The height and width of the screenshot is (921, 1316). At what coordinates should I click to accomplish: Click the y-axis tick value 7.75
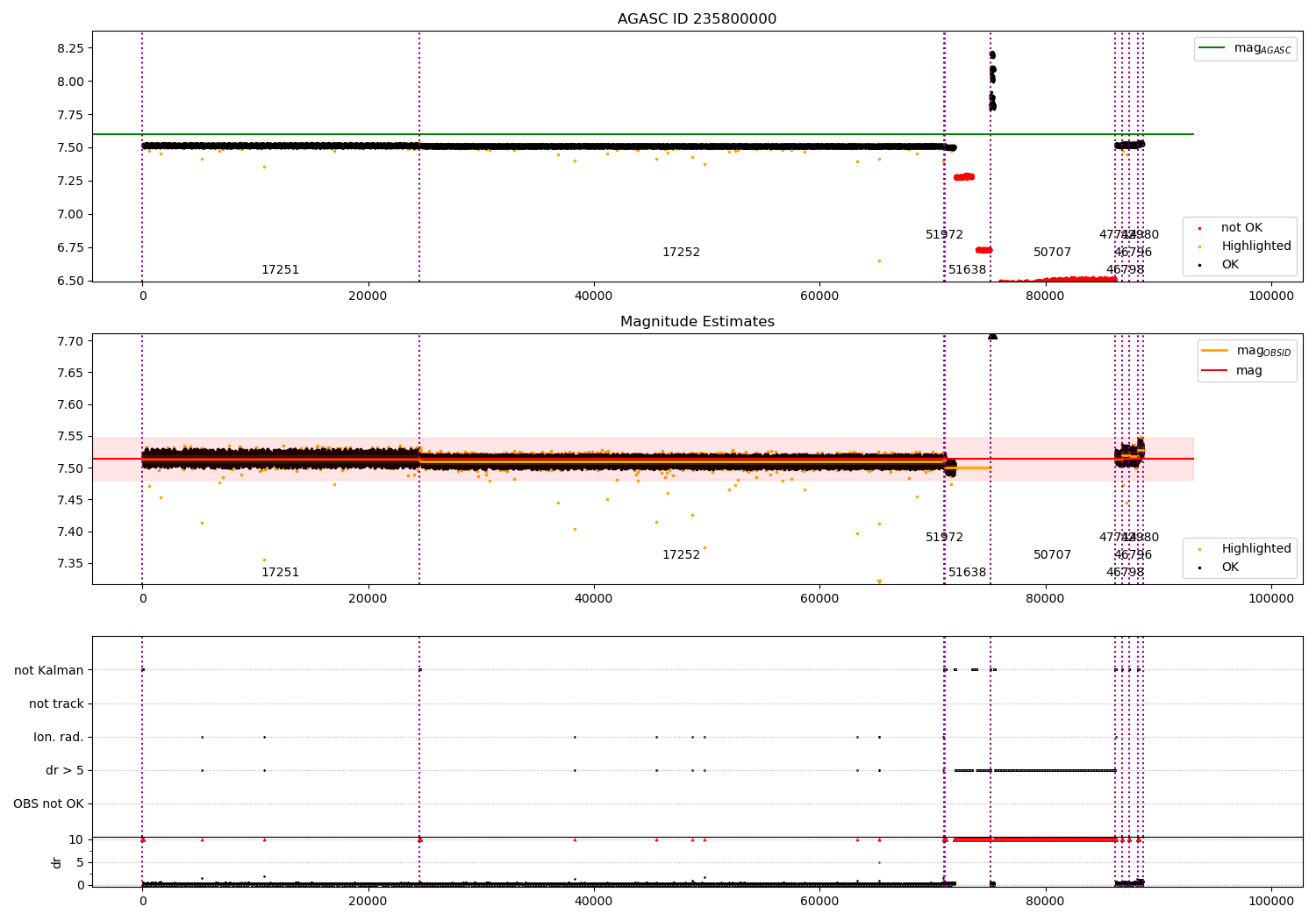pos(69,115)
